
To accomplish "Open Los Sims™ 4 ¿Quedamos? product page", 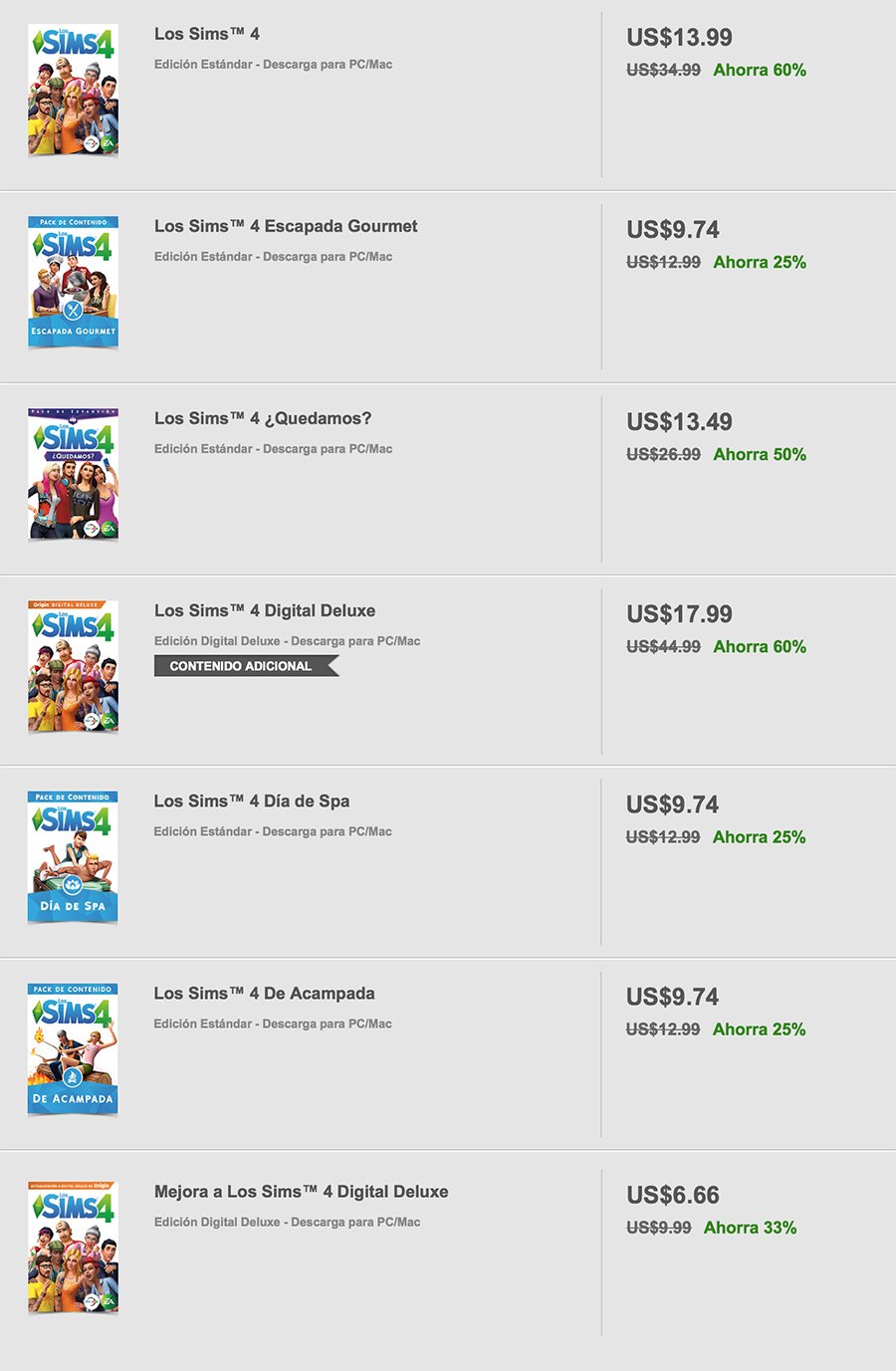I will click(263, 418).
